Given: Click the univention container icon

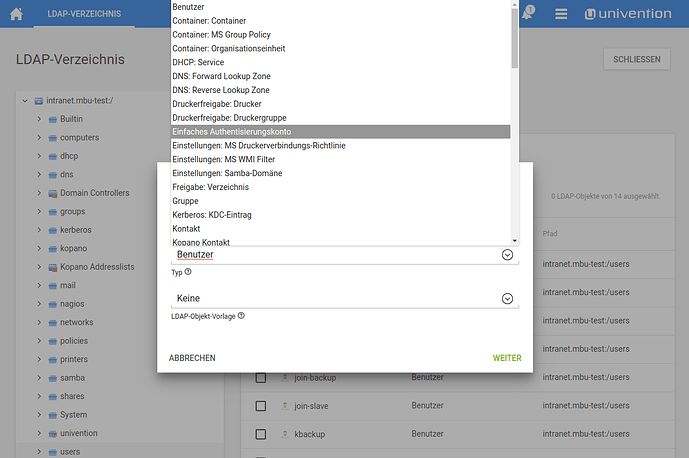Looking at the screenshot, I should pos(53,434).
